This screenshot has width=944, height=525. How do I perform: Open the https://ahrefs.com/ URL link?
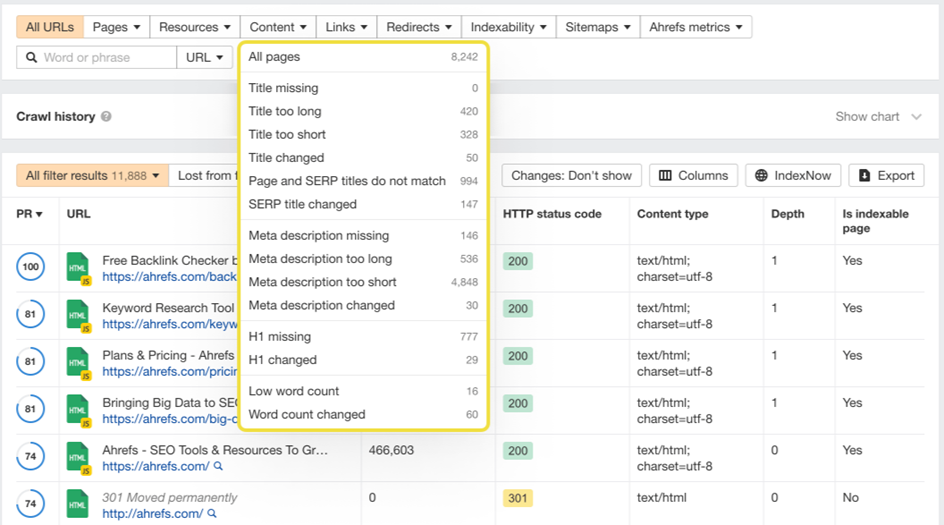pyautogui.click(x=156, y=466)
